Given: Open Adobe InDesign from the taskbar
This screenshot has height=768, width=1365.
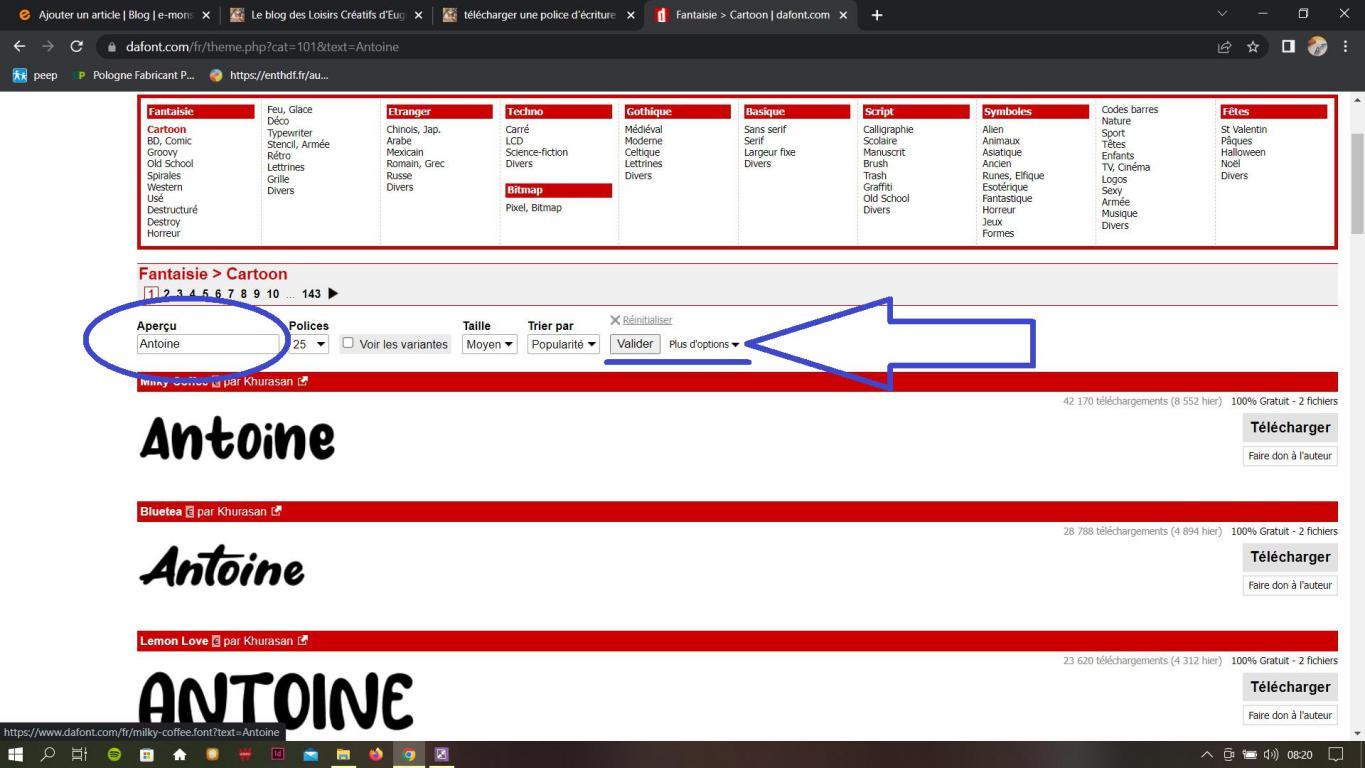Looking at the screenshot, I should point(278,755).
